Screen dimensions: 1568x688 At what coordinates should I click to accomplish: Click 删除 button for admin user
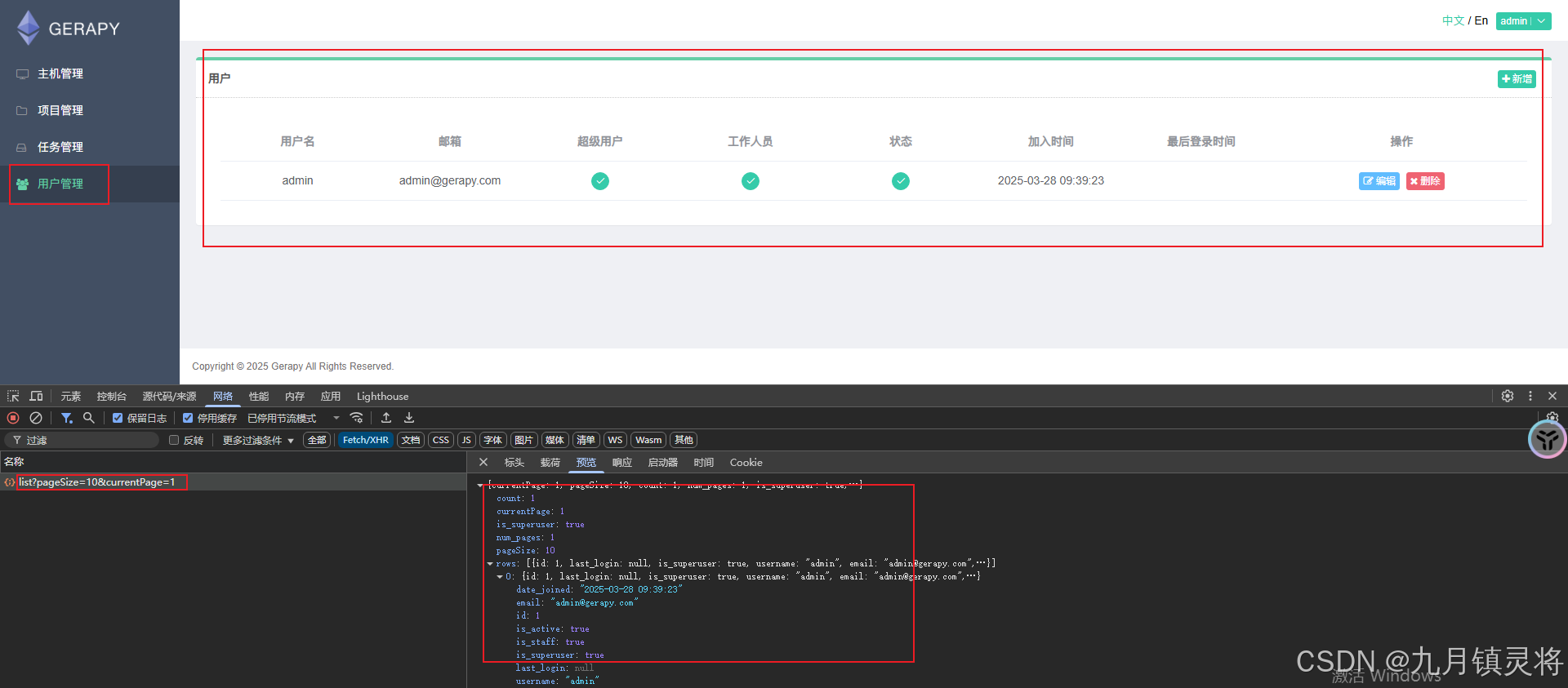(1425, 181)
